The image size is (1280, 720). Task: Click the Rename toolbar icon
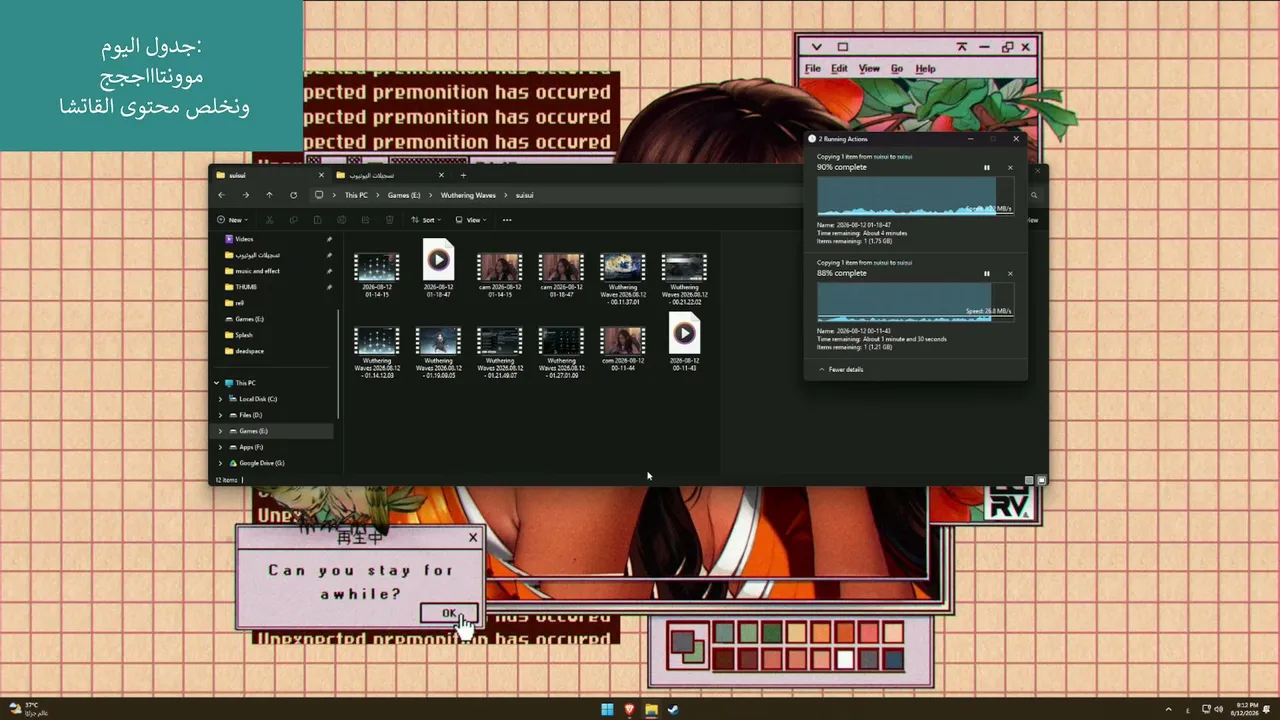(x=342, y=220)
